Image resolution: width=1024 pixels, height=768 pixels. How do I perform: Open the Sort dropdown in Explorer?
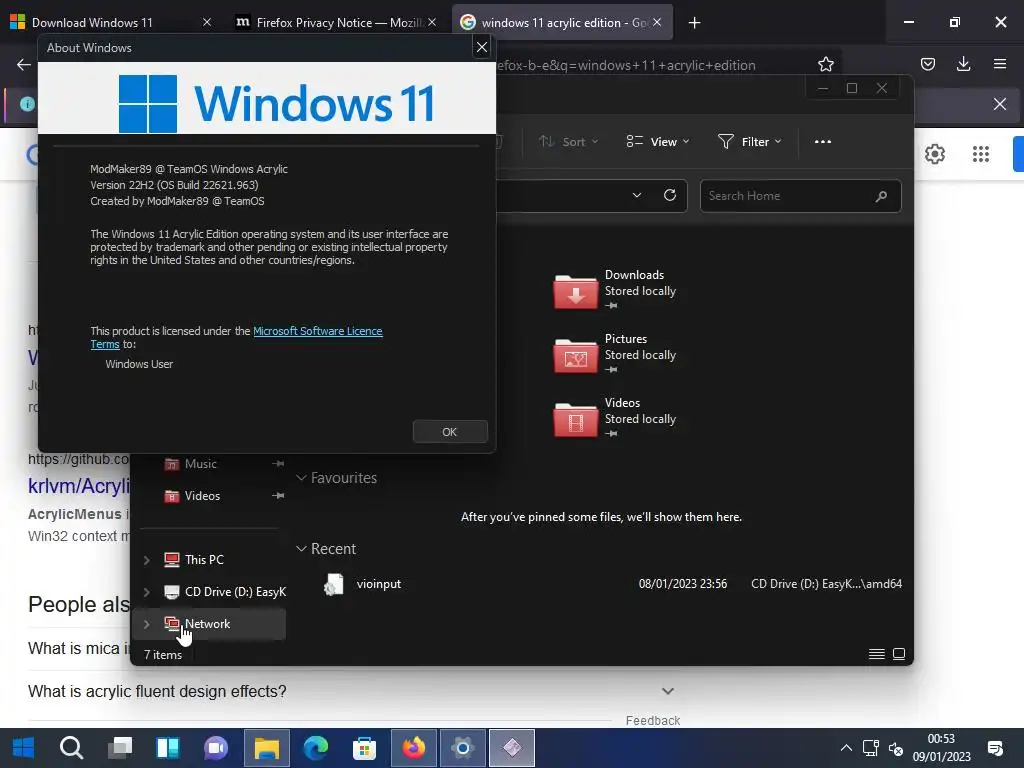(568, 142)
